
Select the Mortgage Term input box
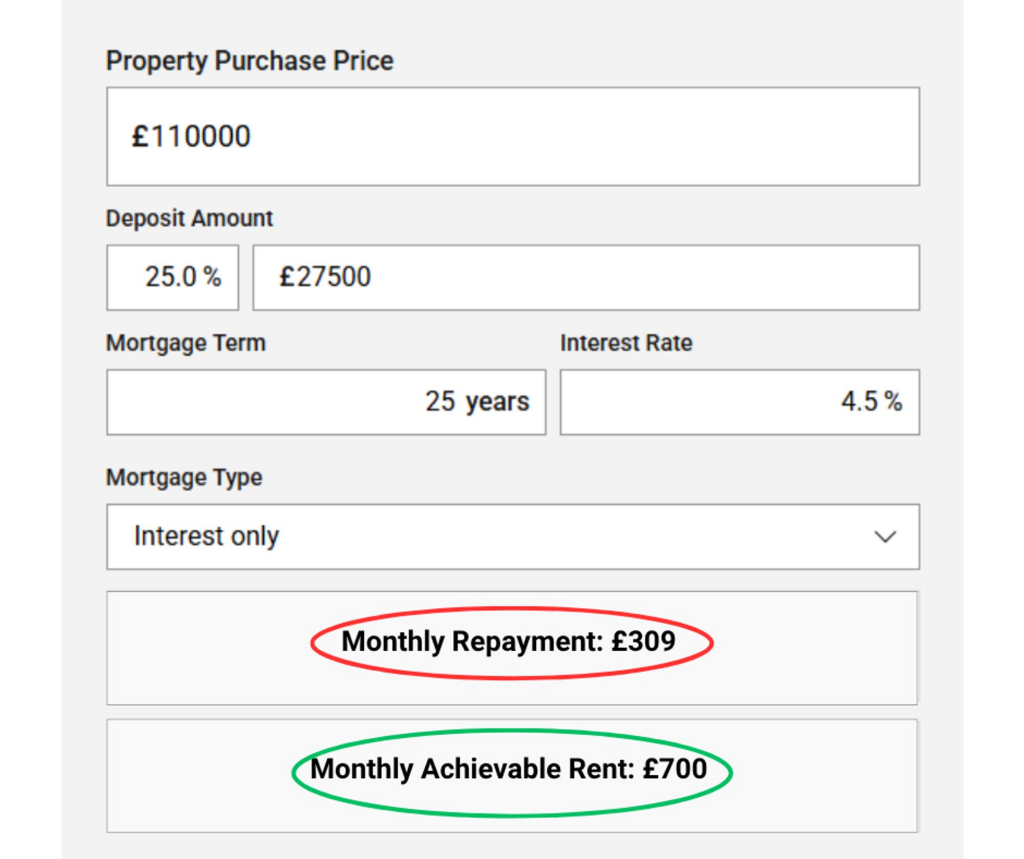[325, 402]
